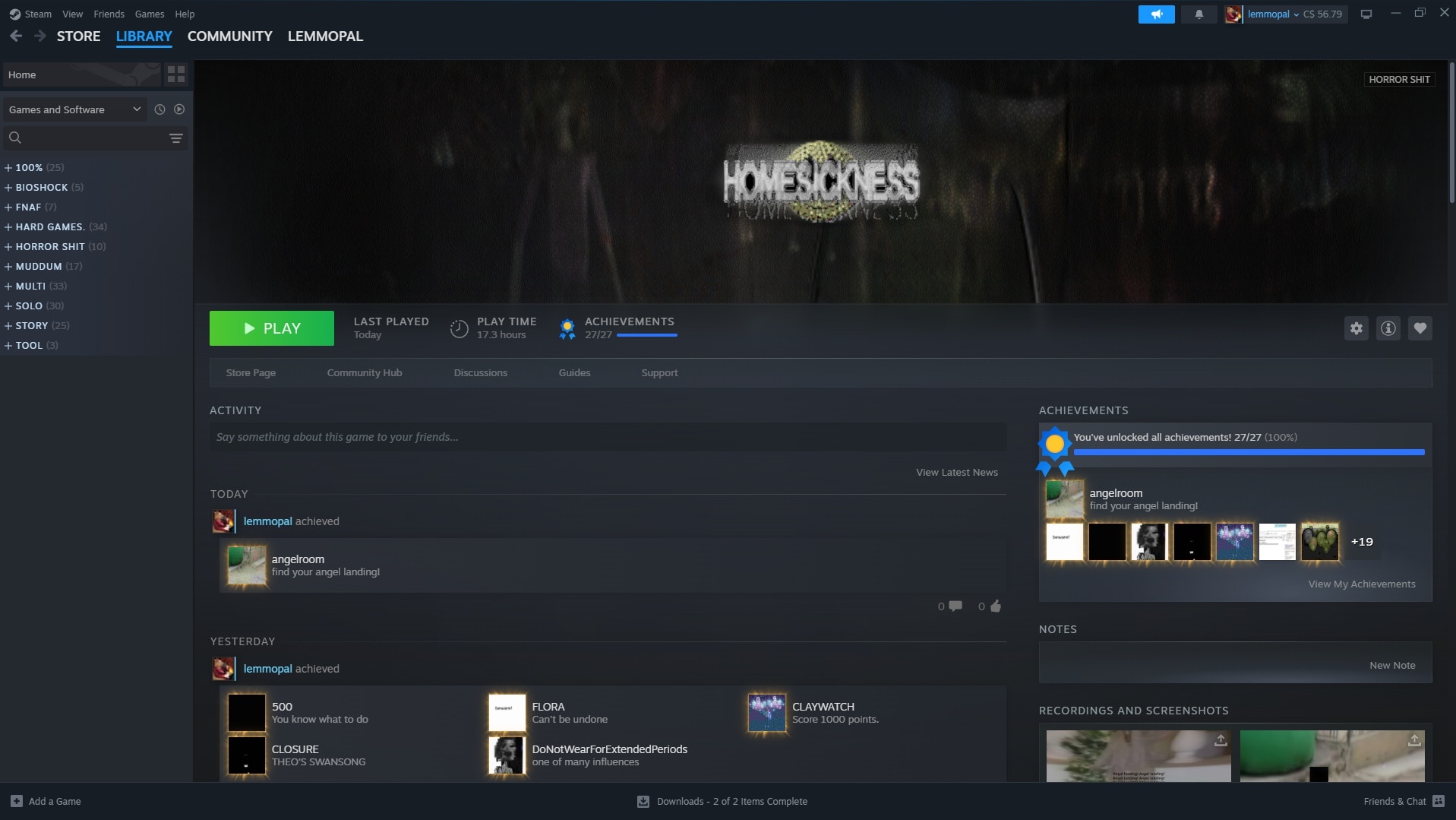Go forward with the right arrow

tap(40, 36)
